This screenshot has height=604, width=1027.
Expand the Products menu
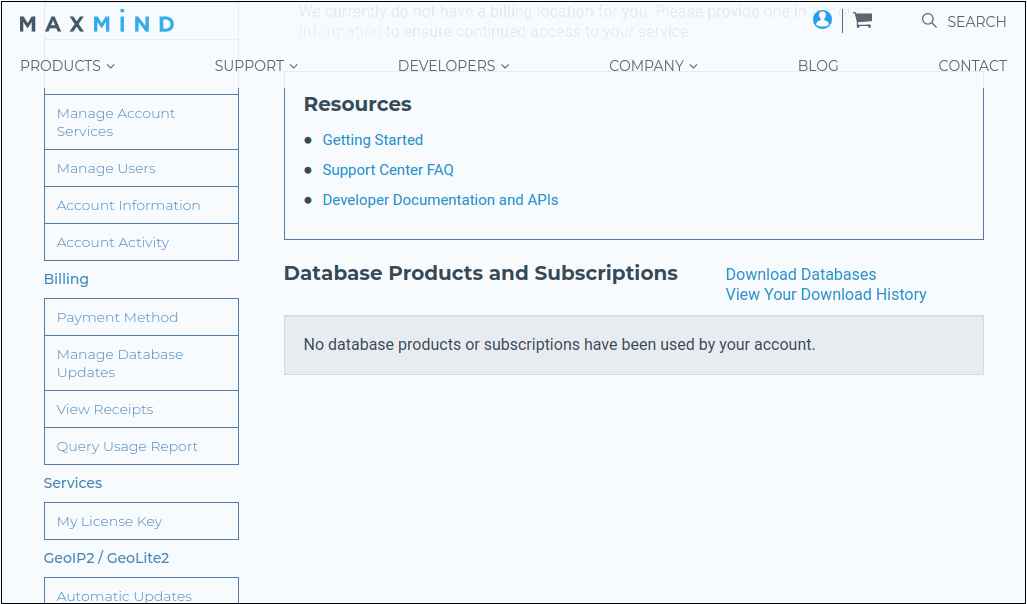pyautogui.click(x=67, y=66)
